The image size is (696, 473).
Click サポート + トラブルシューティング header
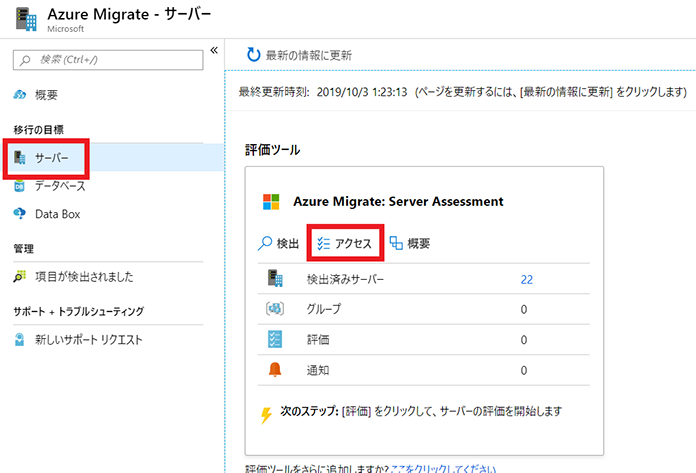pos(79,311)
